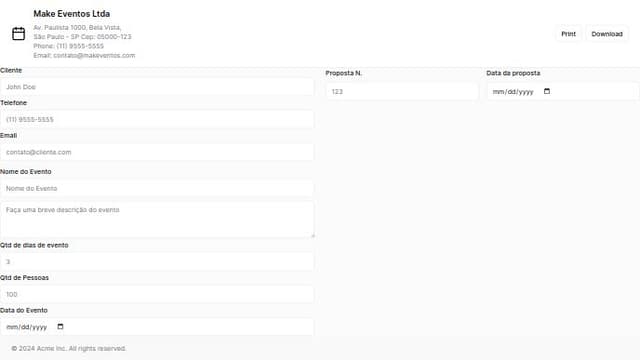Viewport: 640px width, 360px height.
Task: Click the Proposta N. label
Action: pyautogui.click(x=344, y=73)
